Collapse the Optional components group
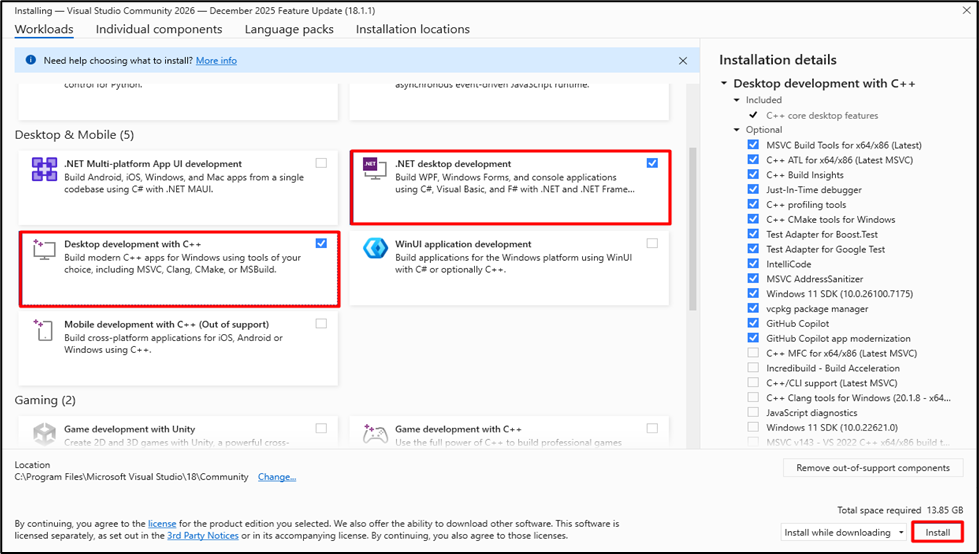Image resolution: width=979 pixels, height=554 pixels. [737, 130]
